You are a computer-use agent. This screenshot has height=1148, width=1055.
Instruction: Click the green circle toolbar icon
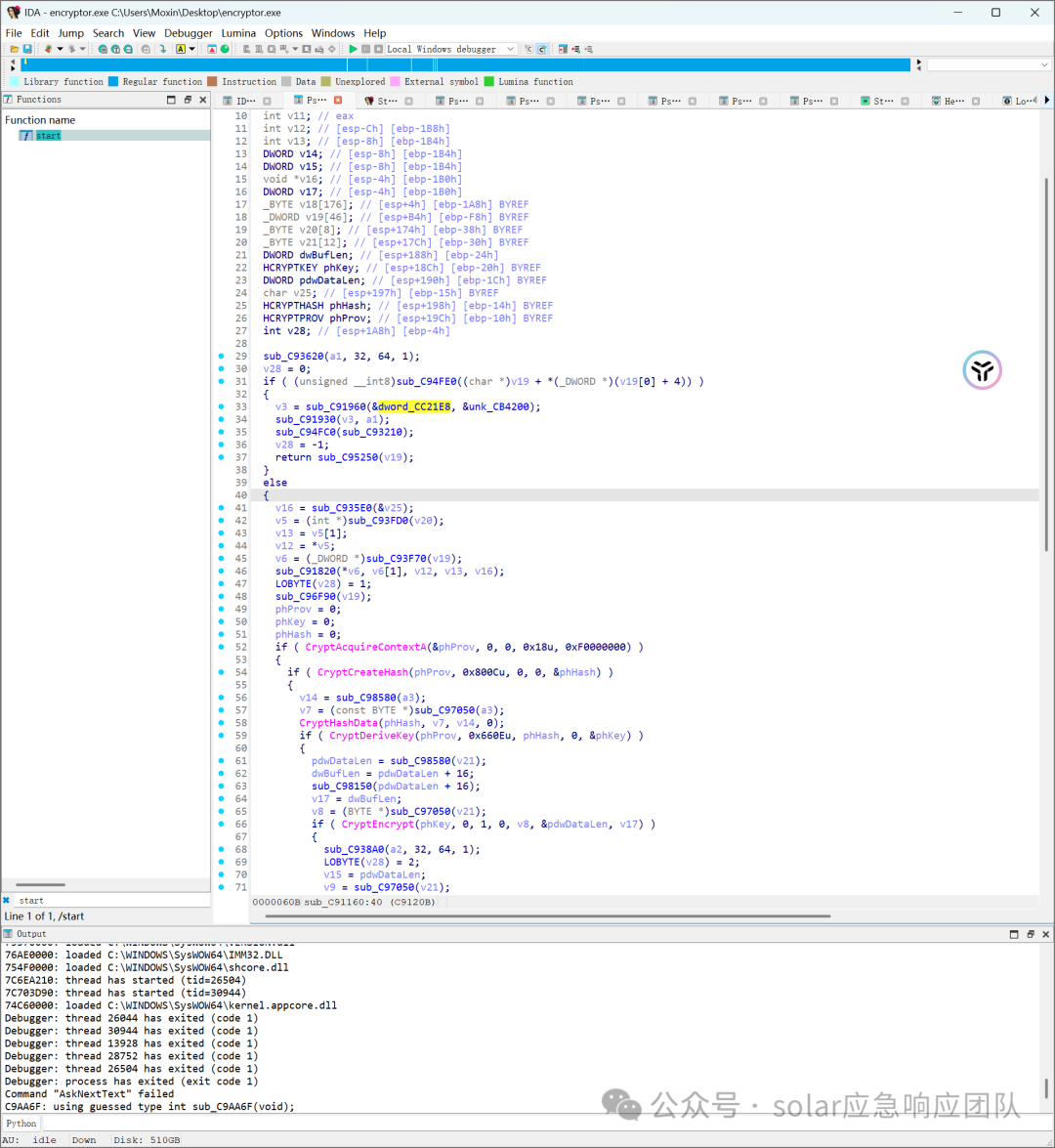(225, 49)
